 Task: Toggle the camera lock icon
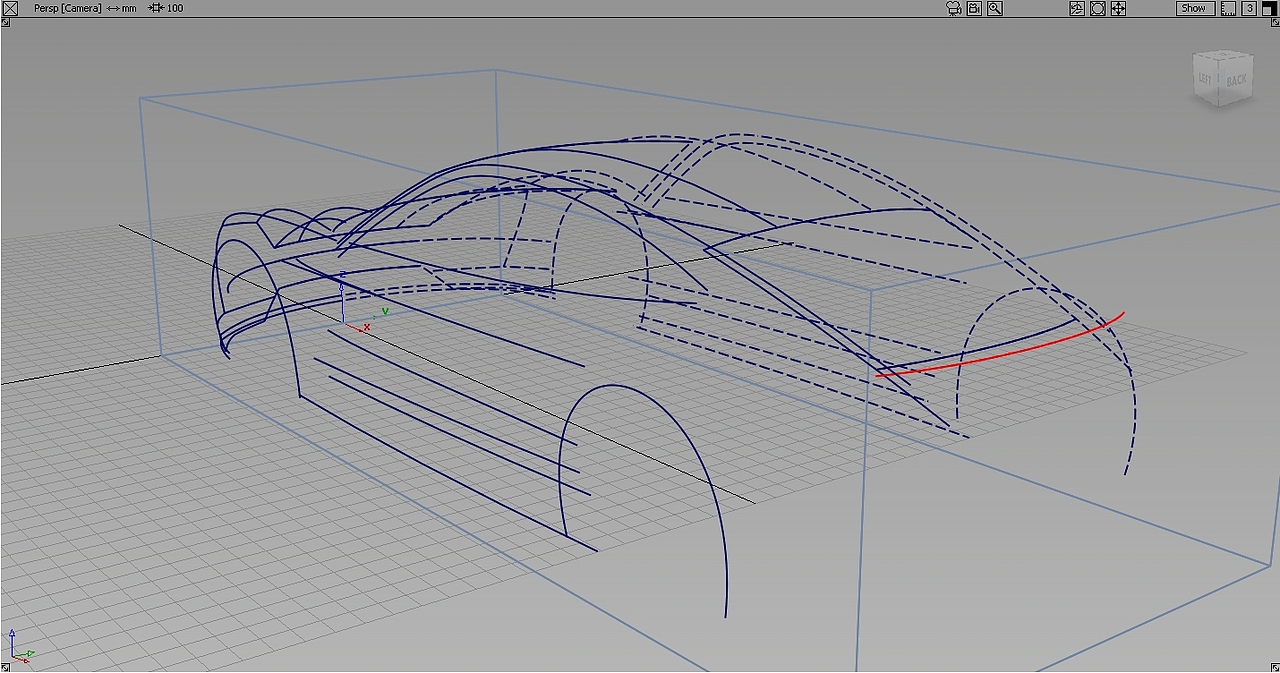click(x=975, y=8)
